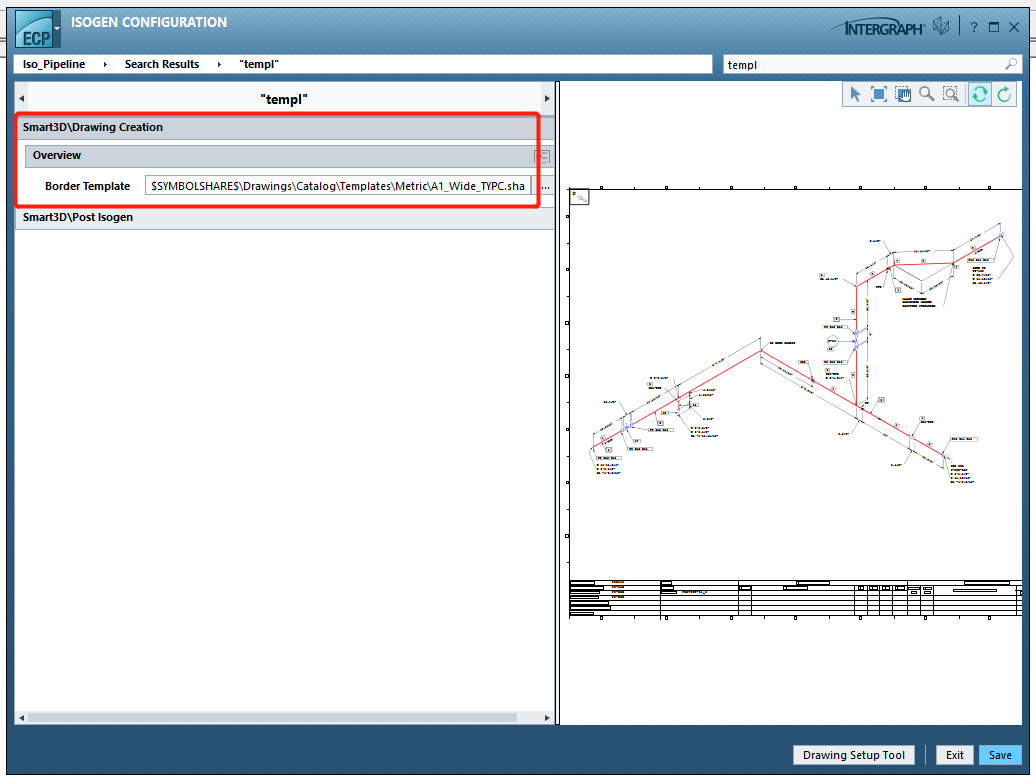Go to Search Results breadcrumb
This screenshot has height=780, width=1036.
(x=162, y=64)
